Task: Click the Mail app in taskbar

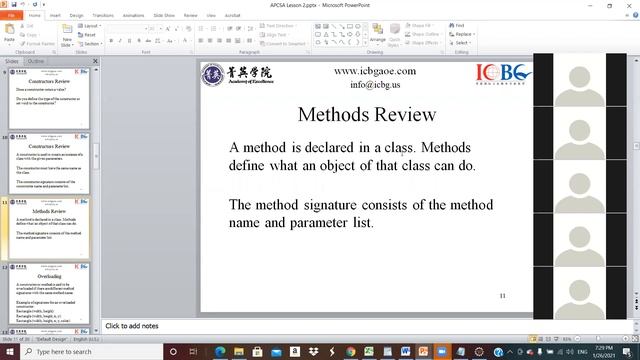Action: (276, 351)
